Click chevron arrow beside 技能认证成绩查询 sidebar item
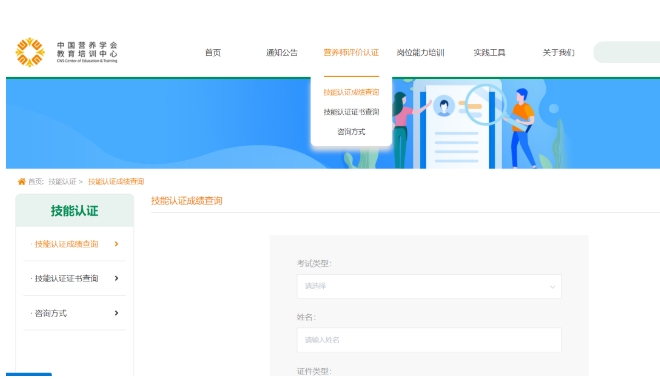Viewport: 660px width, 379px height. click(117, 244)
